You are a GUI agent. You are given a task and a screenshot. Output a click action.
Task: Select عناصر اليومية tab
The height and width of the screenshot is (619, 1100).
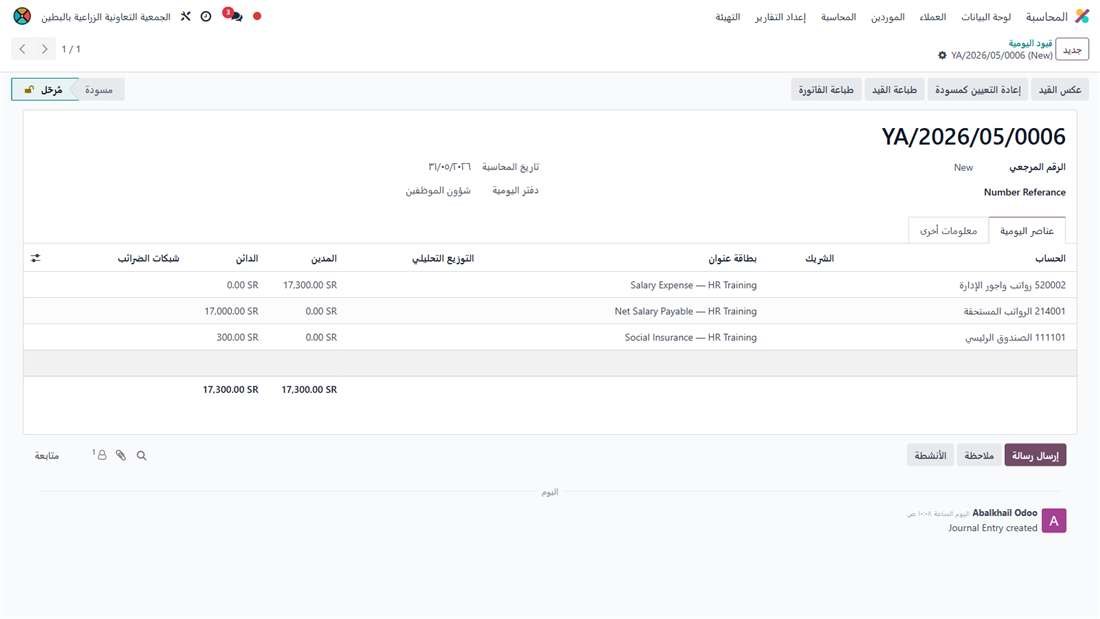(x=1027, y=231)
